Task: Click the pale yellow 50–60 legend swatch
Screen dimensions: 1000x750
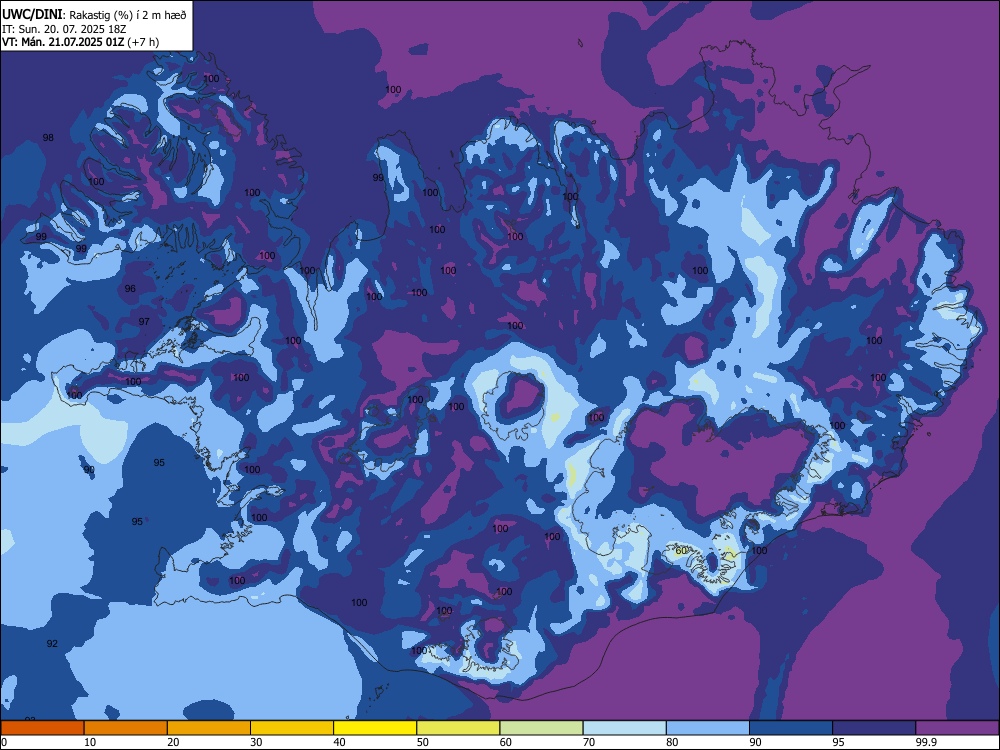Action: tap(458, 728)
